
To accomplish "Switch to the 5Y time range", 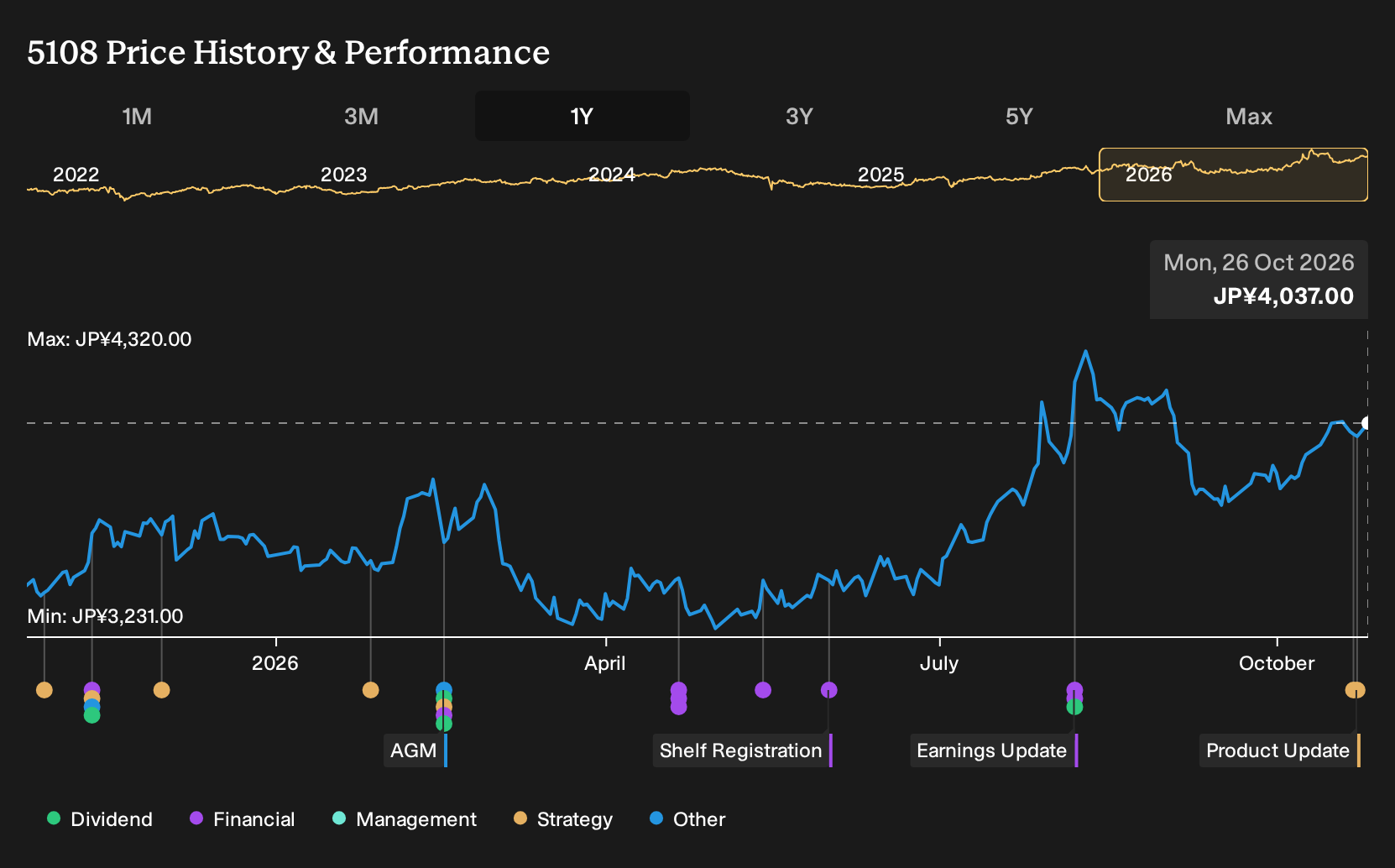I will [x=1019, y=116].
